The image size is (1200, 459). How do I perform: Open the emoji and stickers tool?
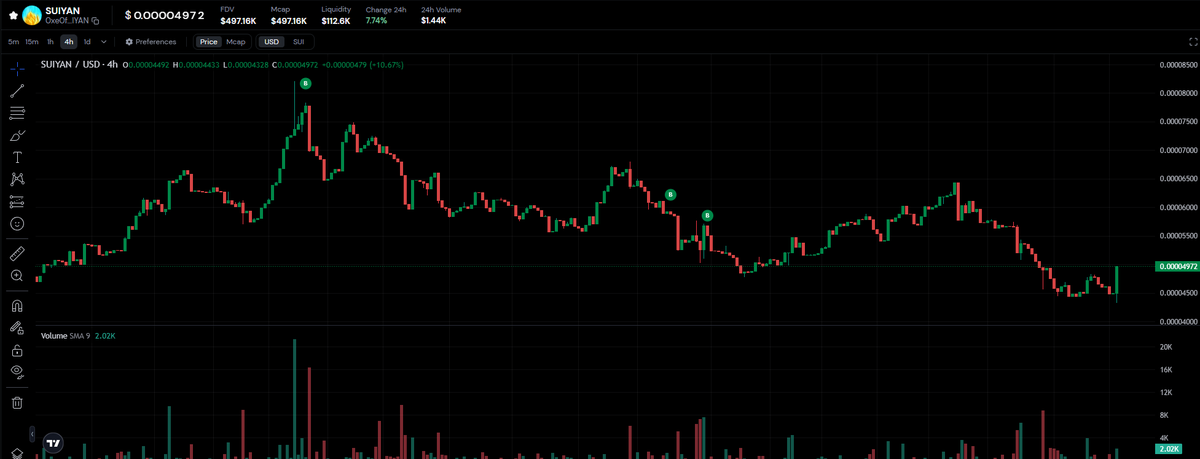tap(17, 224)
